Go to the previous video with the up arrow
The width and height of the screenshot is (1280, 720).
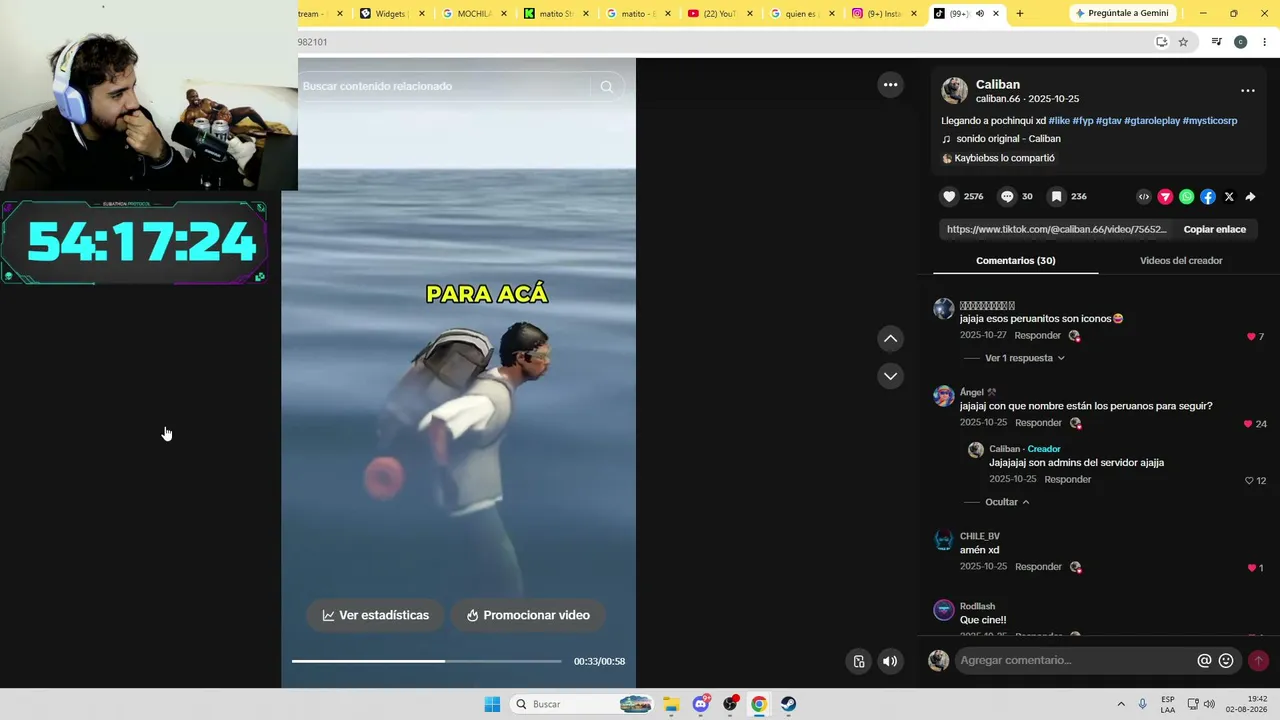click(x=890, y=339)
